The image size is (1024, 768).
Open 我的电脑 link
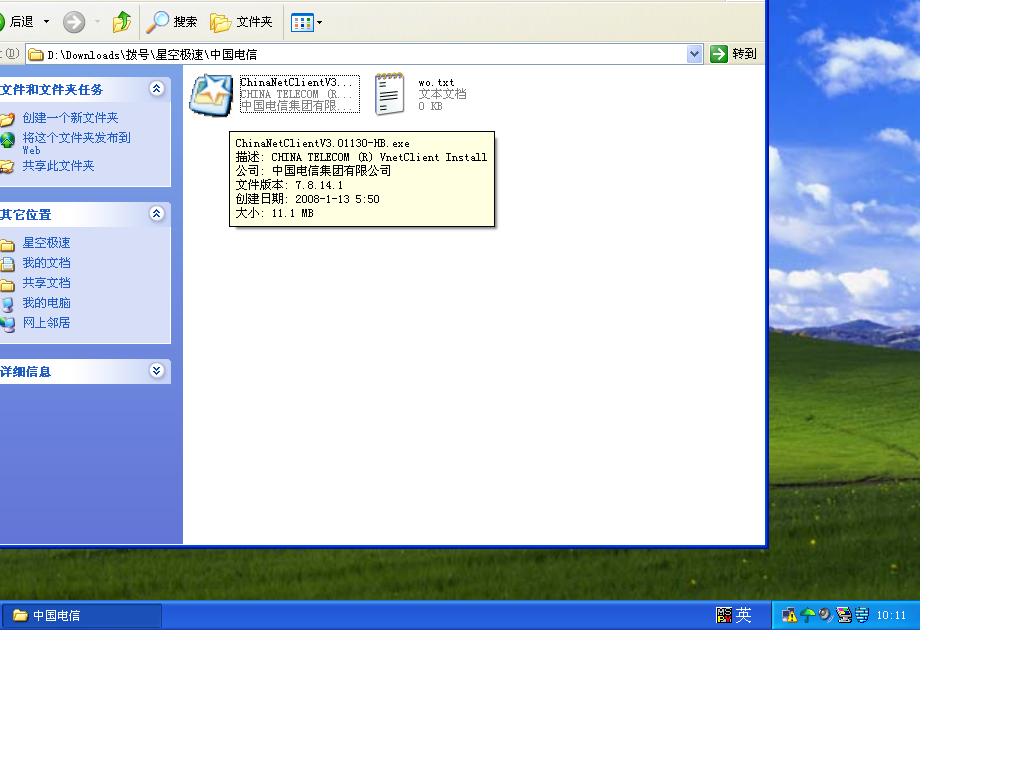coord(46,303)
